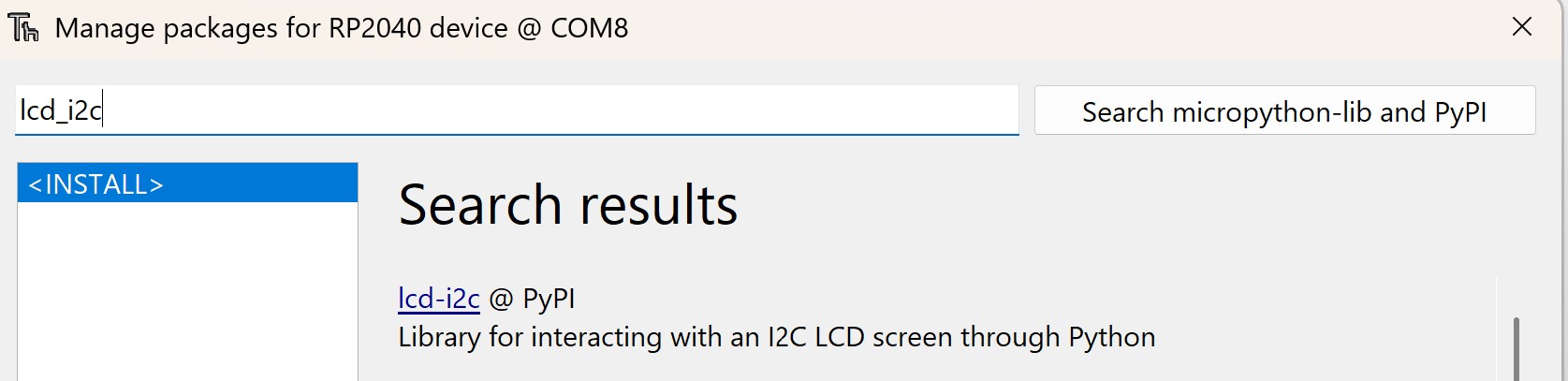Click the '@ PyPI' label beside lcd-i2c

[532, 299]
